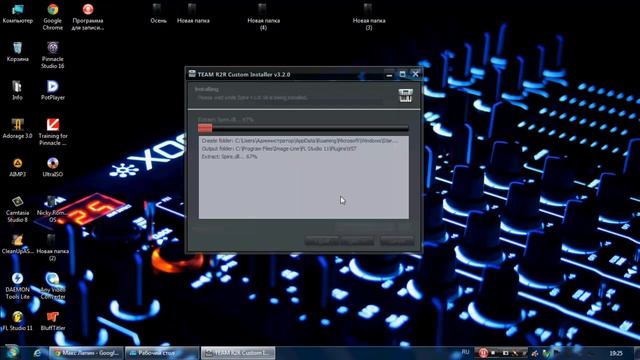The height and width of the screenshot is (360, 640).
Task: Select the Any Video Converter icon
Action: point(53,286)
